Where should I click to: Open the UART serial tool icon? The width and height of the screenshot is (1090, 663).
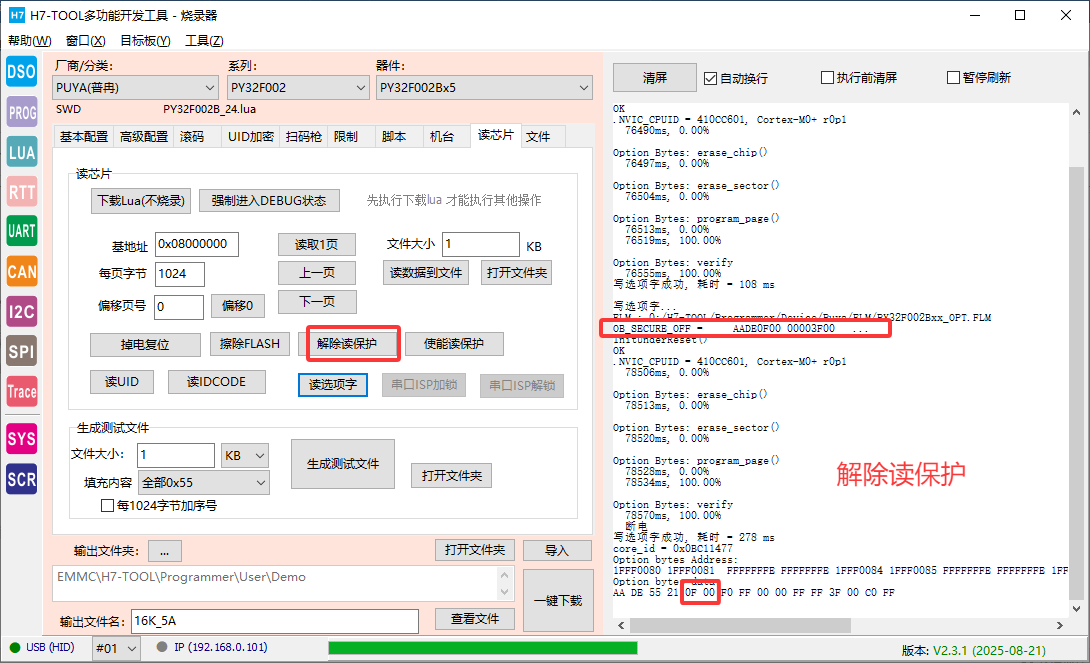pos(22,231)
